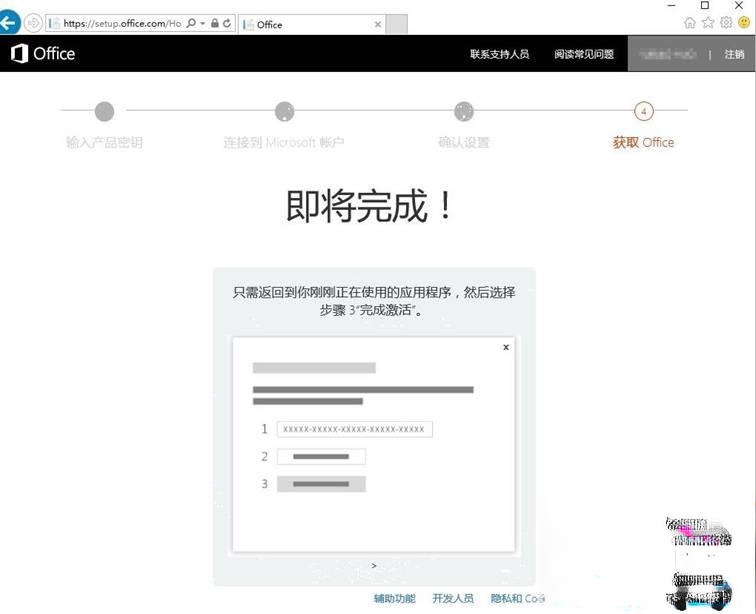This screenshot has height=614, width=756.
Task: Click the next arrow below the illustration
Action: pyautogui.click(x=374, y=566)
